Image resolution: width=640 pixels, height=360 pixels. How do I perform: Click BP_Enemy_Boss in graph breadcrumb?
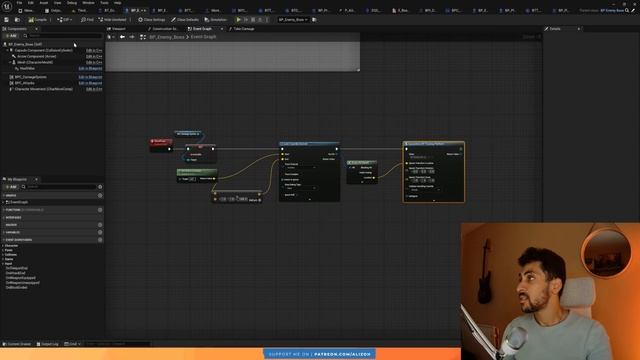point(167,37)
